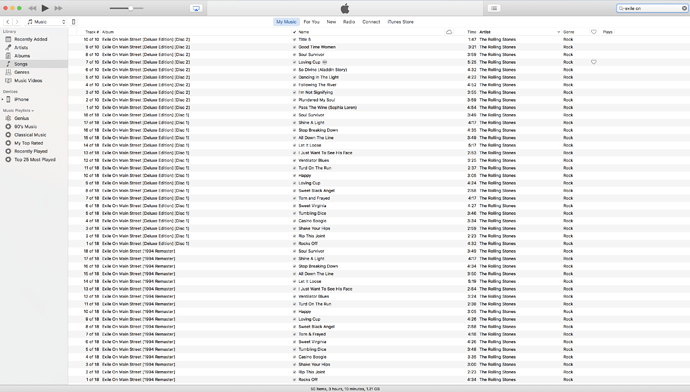Sort by the Genre column header

(x=569, y=32)
